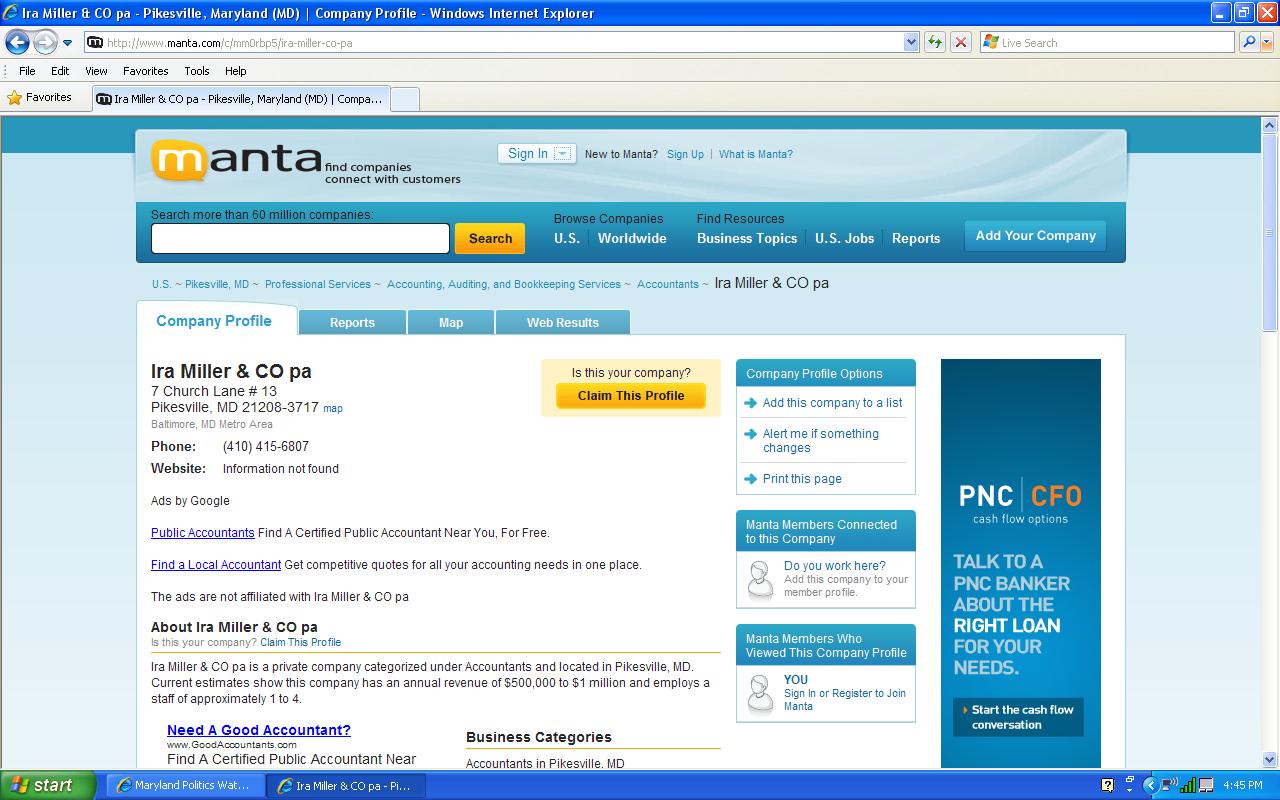Open the recent pages dropdown beside Forward
Image resolution: width=1280 pixels, height=800 pixels.
point(68,43)
